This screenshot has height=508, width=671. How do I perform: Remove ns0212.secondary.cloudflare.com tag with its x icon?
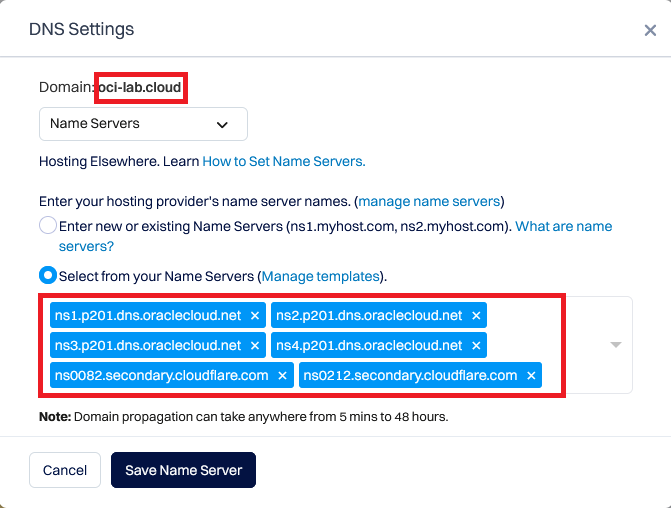531,376
